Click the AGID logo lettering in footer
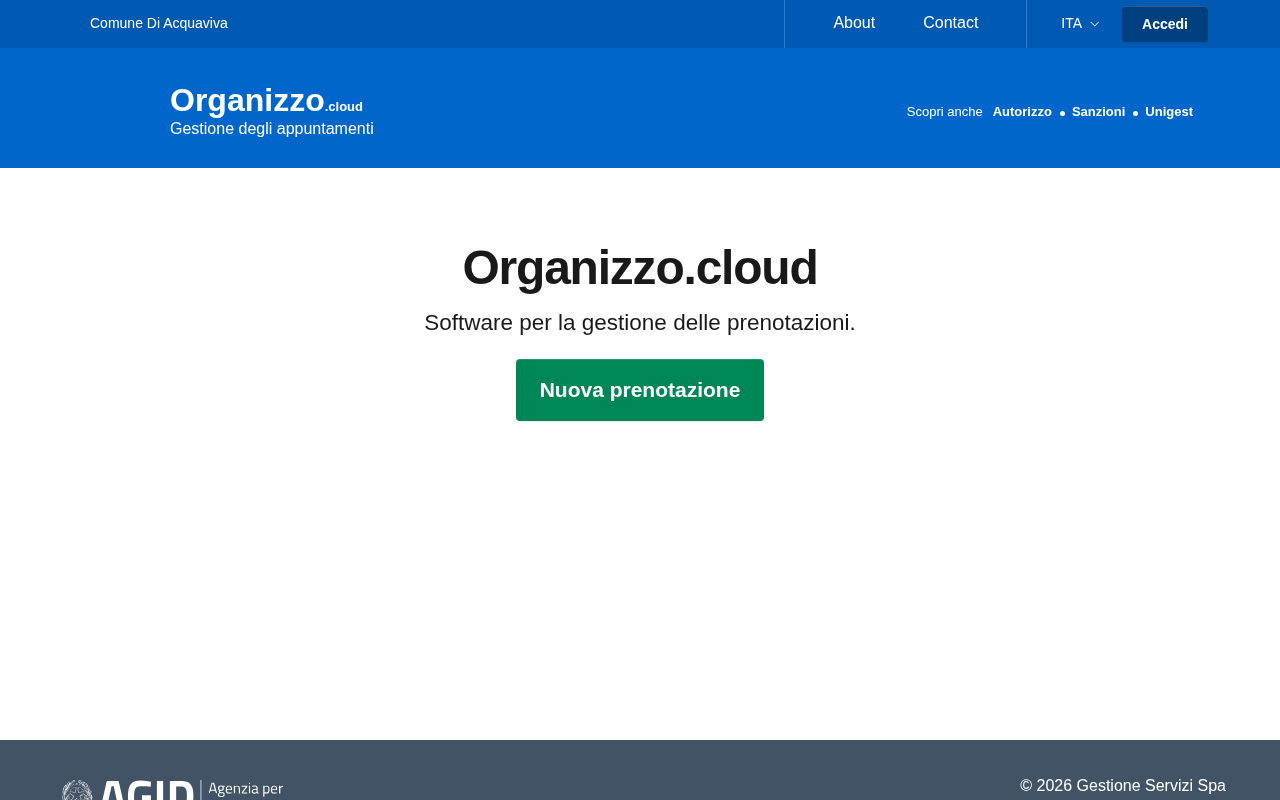Viewport: 1280px width, 800px height. (x=146, y=790)
